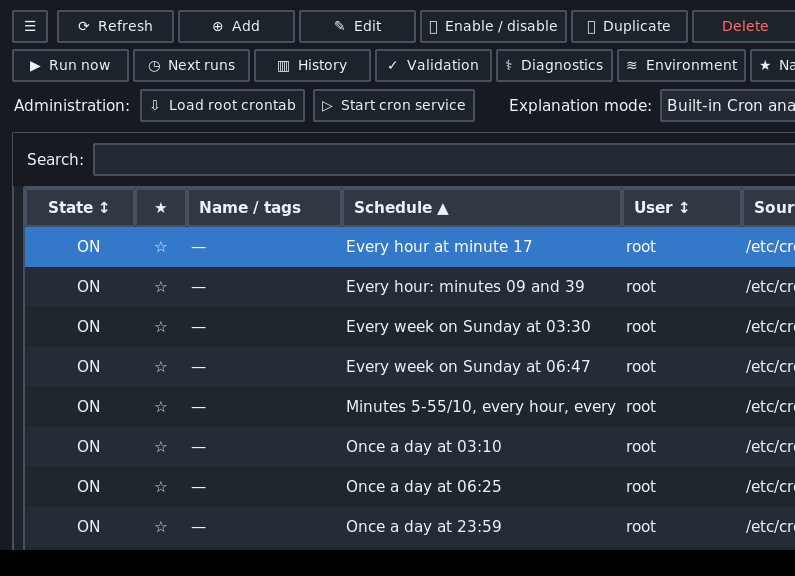This screenshot has height=576, width=795.
Task: Show Next runs
Action: 192,65
